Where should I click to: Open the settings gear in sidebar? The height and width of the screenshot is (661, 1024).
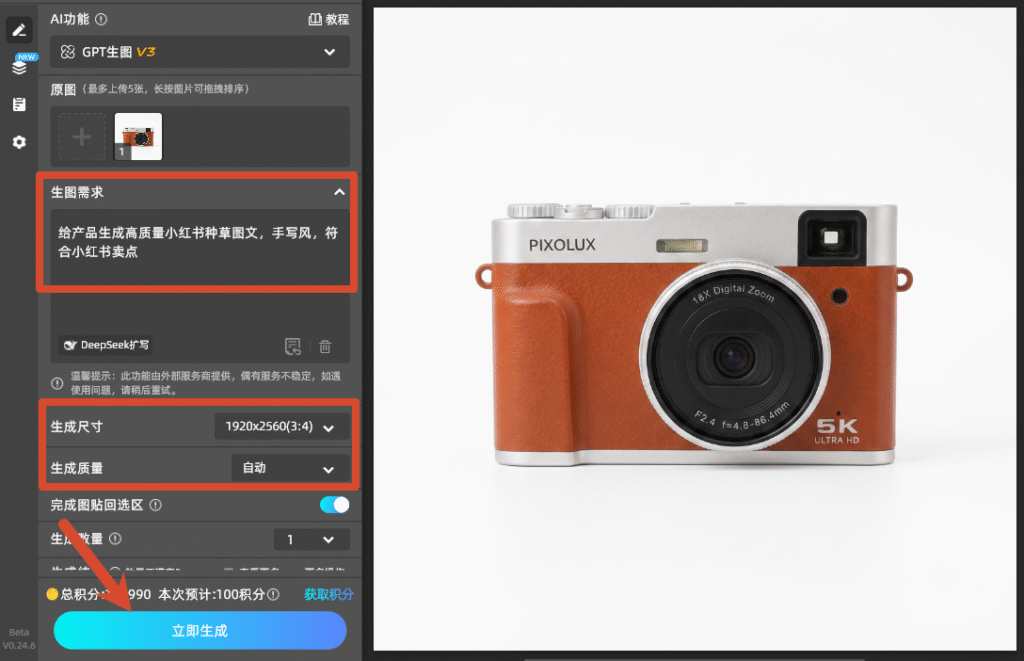(x=19, y=142)
